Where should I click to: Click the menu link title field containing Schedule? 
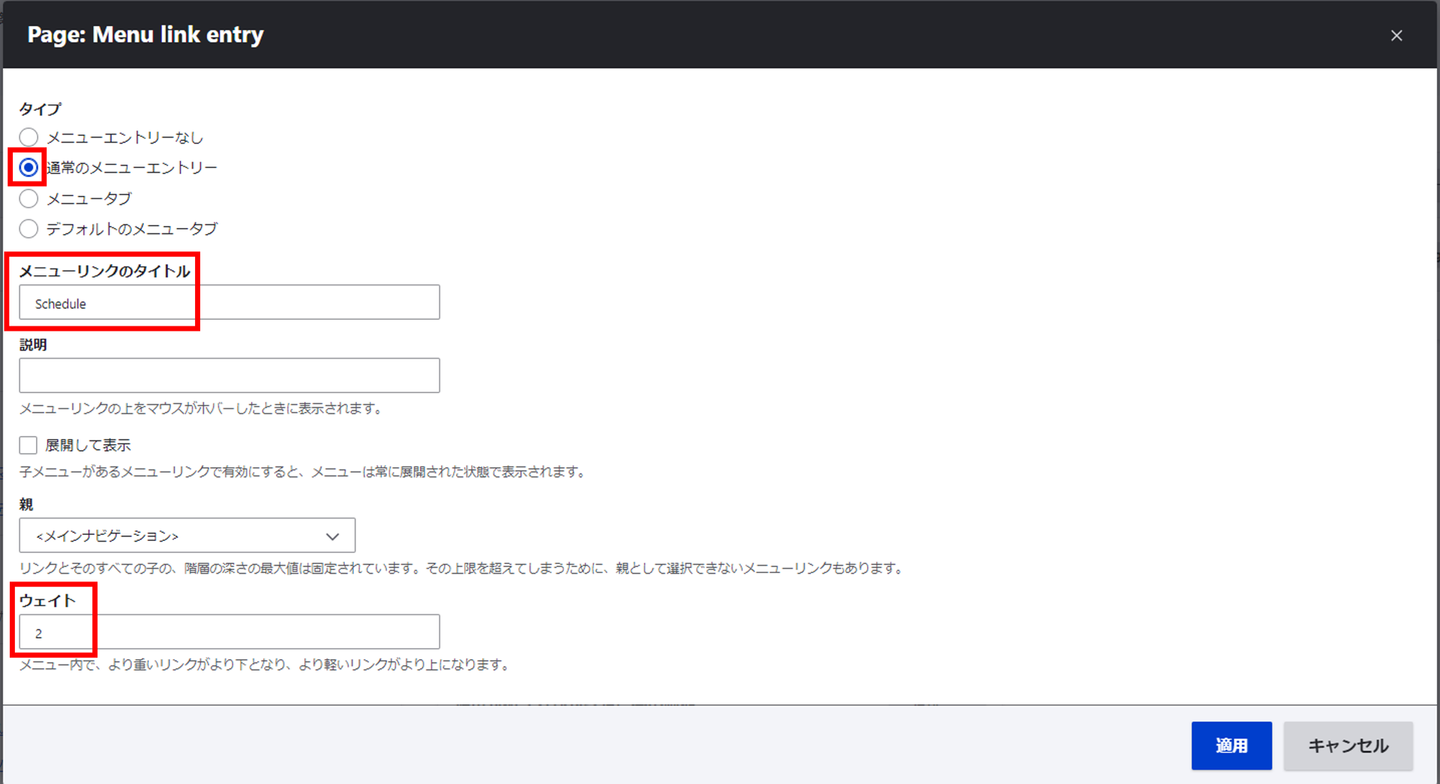(229, 303)
